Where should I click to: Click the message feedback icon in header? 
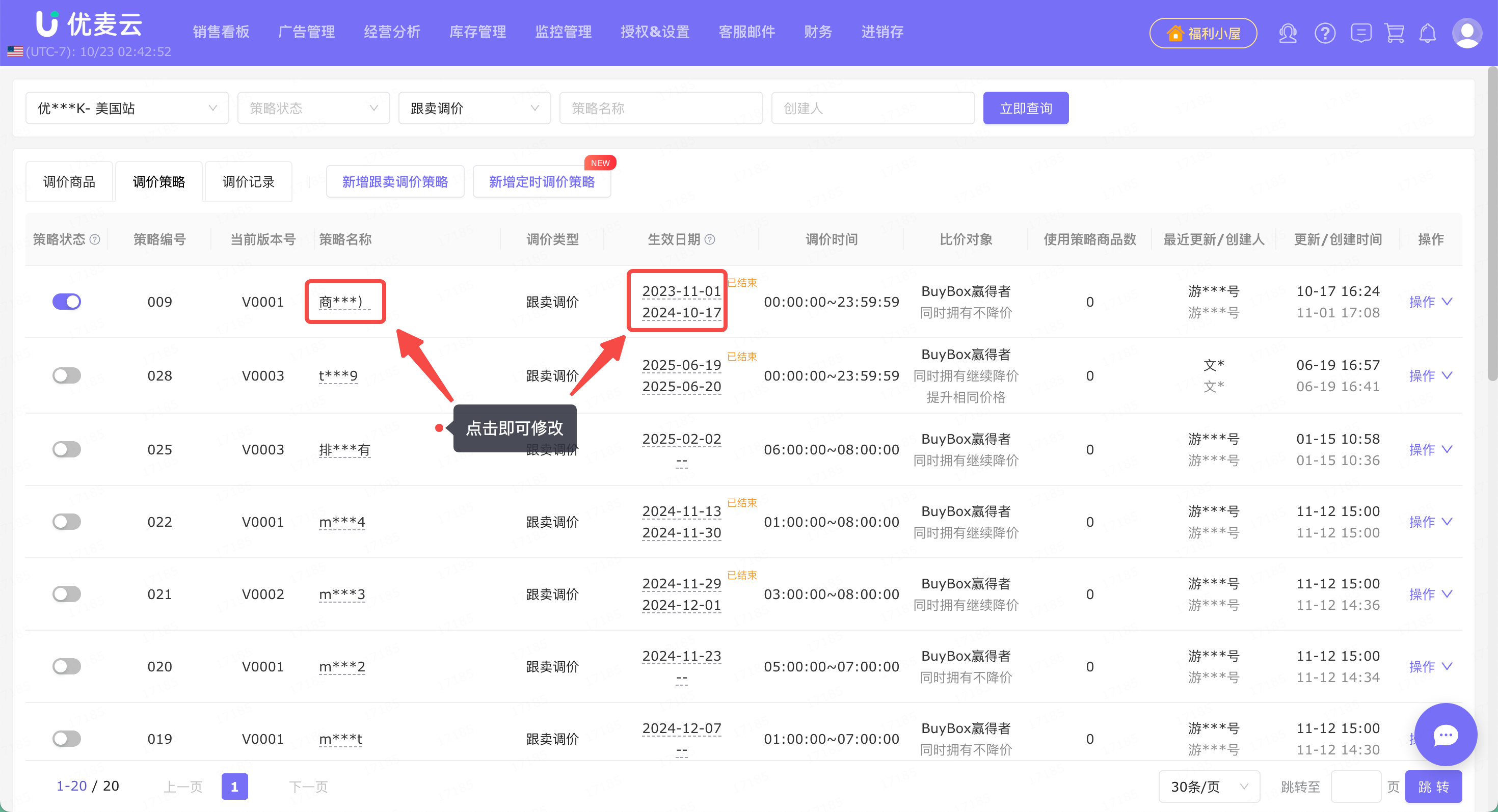(1361, 33)
